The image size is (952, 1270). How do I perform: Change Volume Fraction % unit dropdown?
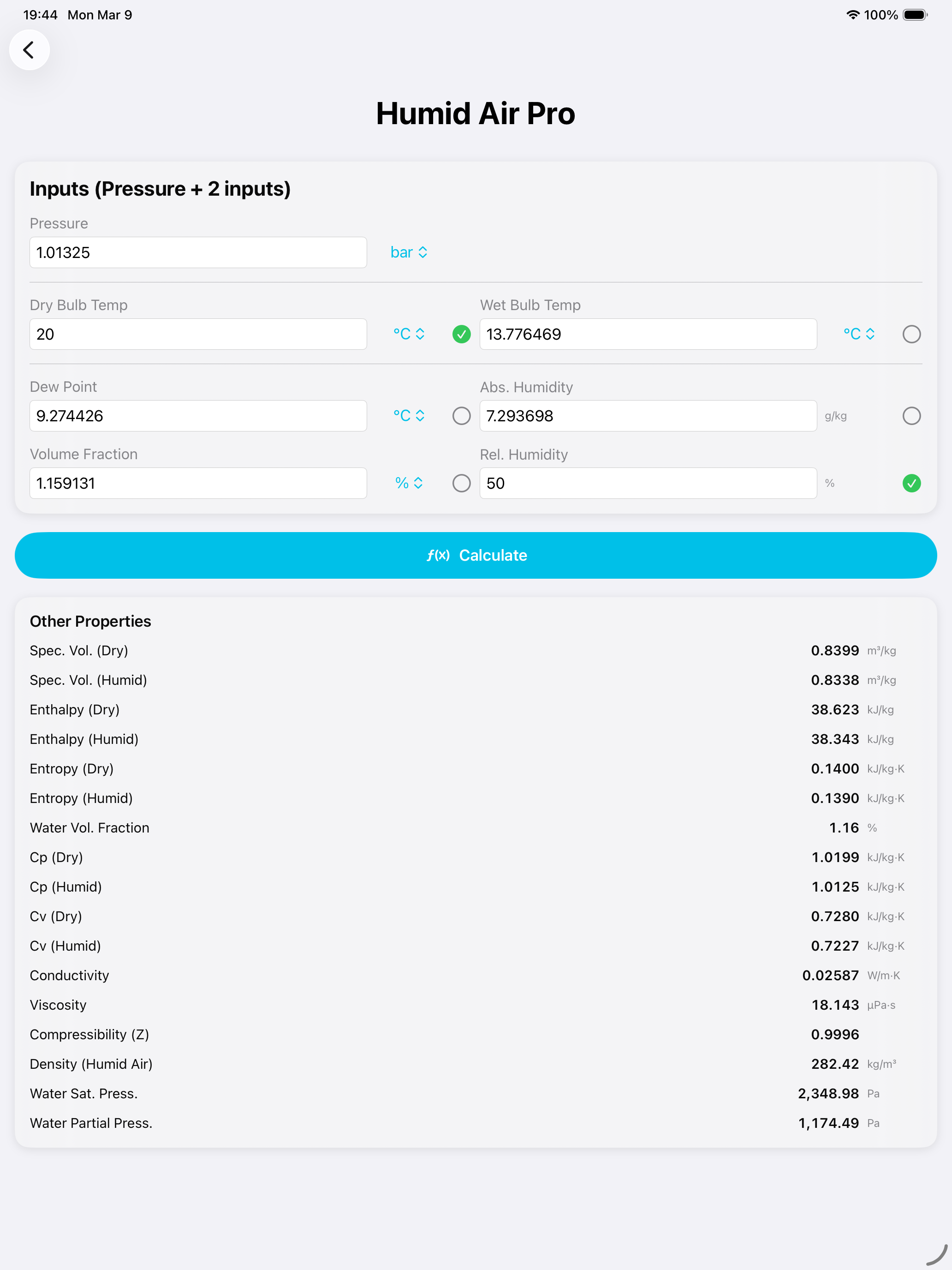[x=409, y=484]
